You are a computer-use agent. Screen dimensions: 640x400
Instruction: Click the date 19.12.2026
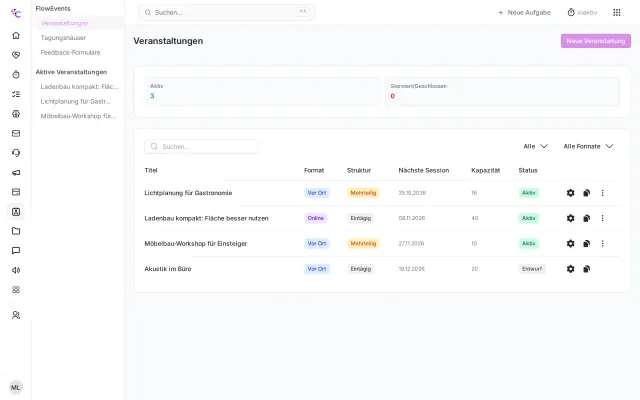pos(411,269)
